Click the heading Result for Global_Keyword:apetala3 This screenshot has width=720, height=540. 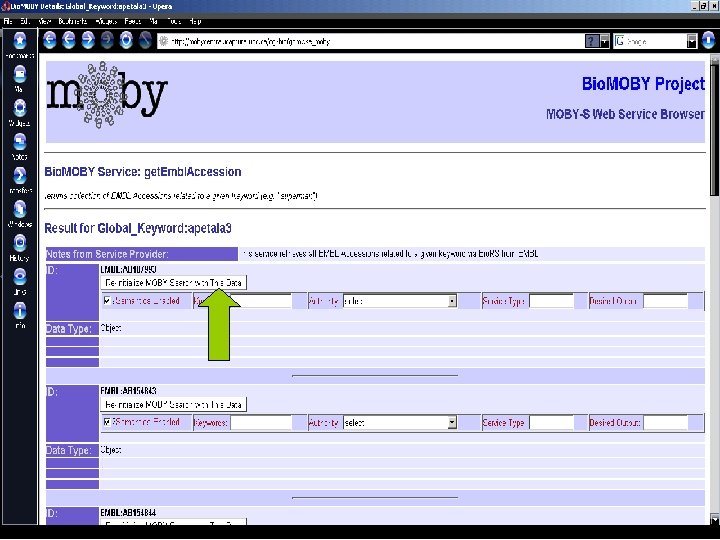coord(138,228)
